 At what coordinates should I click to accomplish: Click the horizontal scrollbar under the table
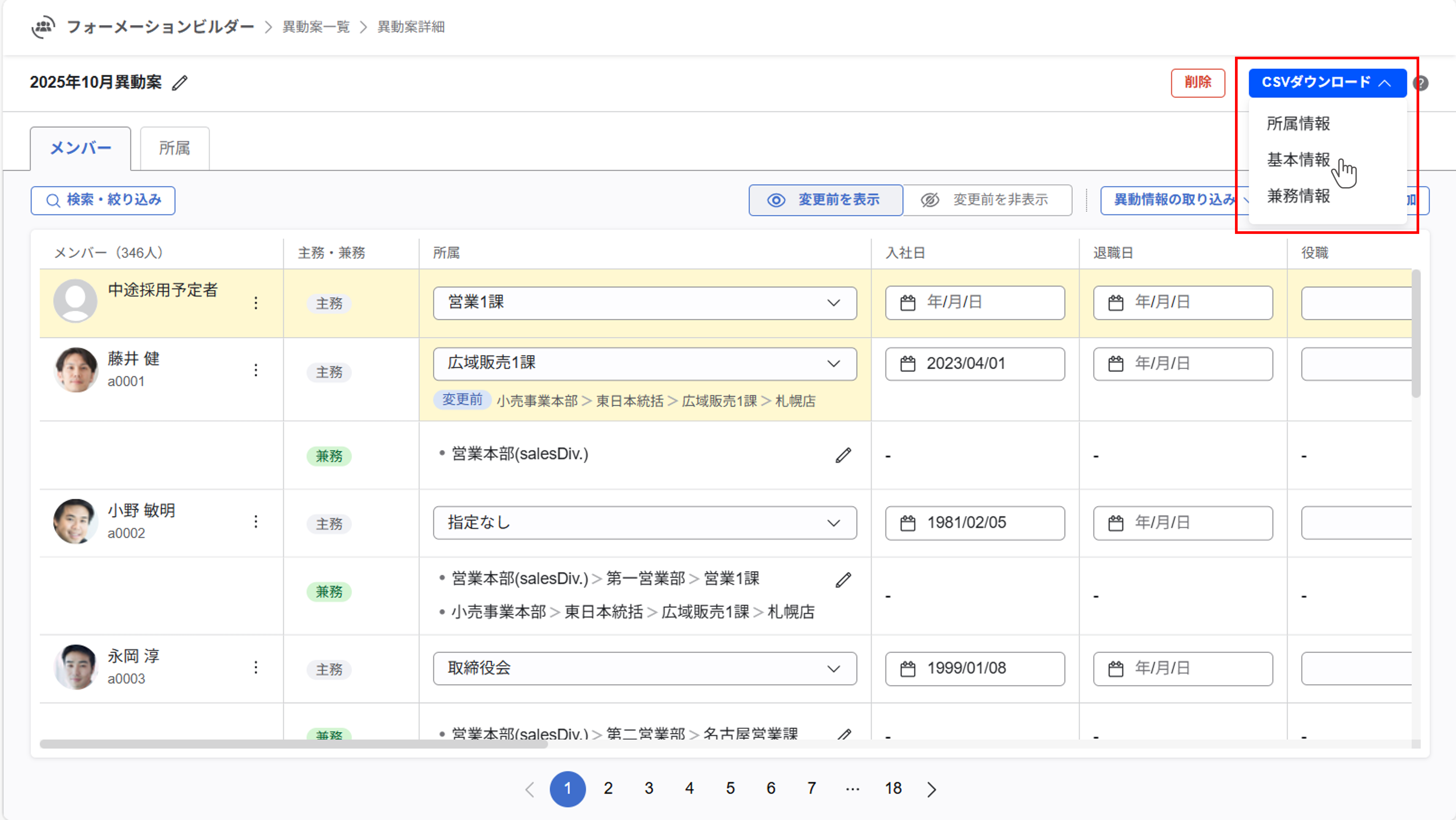coord(294,744)
